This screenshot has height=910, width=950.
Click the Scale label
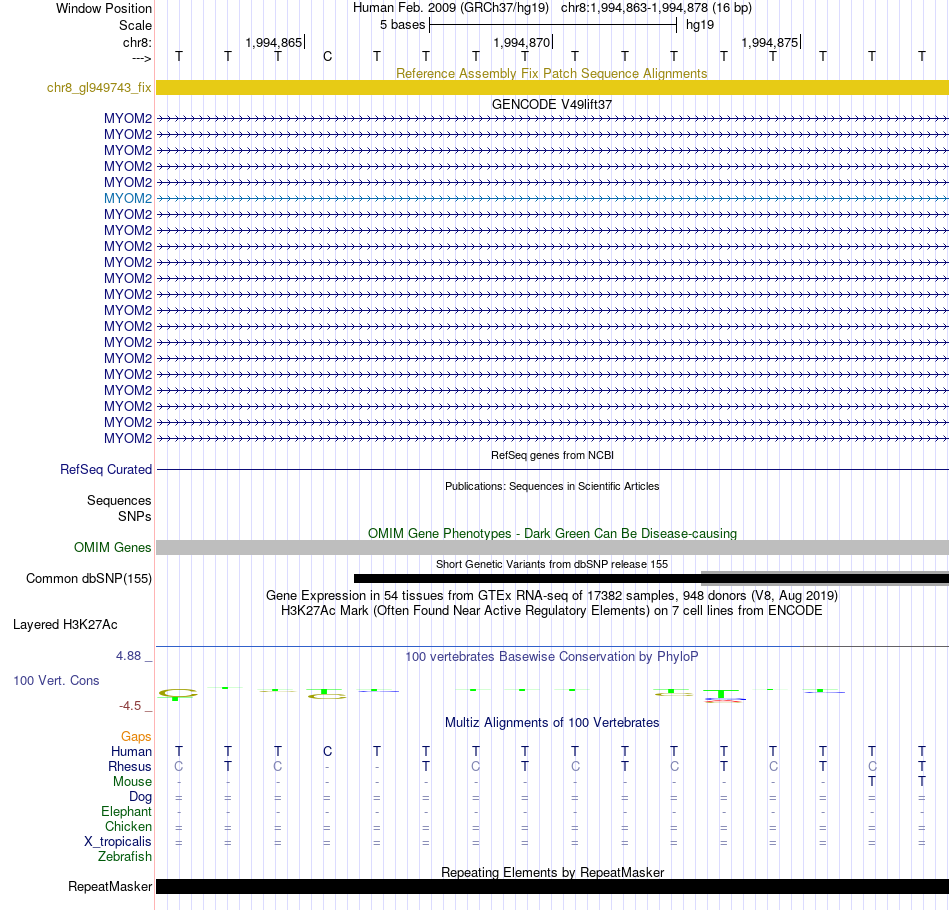(135, 25)
